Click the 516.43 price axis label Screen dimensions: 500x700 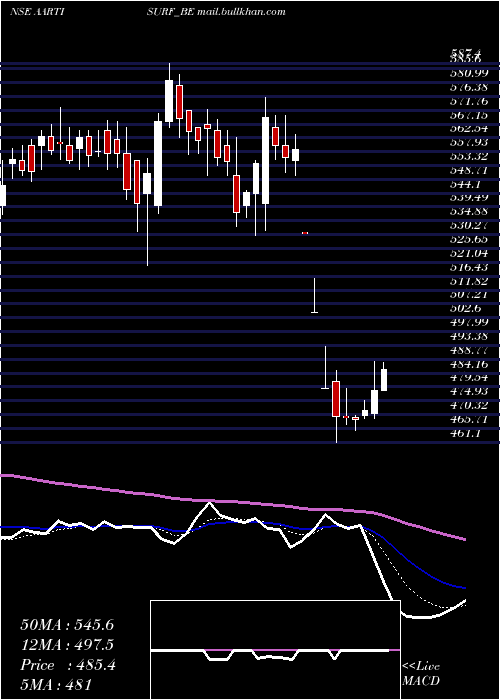click(x=469, y=268)
